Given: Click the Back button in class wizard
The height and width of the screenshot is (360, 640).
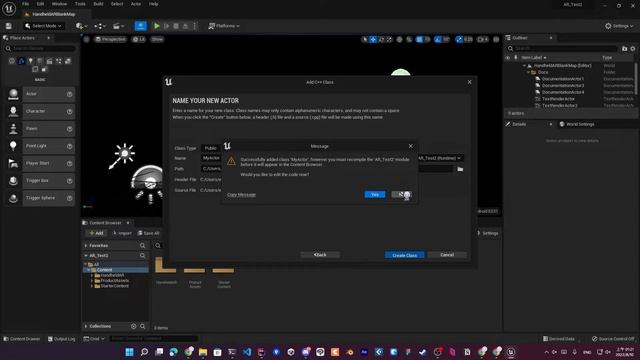Looking at the screenshot, I should tap(320, 255).
